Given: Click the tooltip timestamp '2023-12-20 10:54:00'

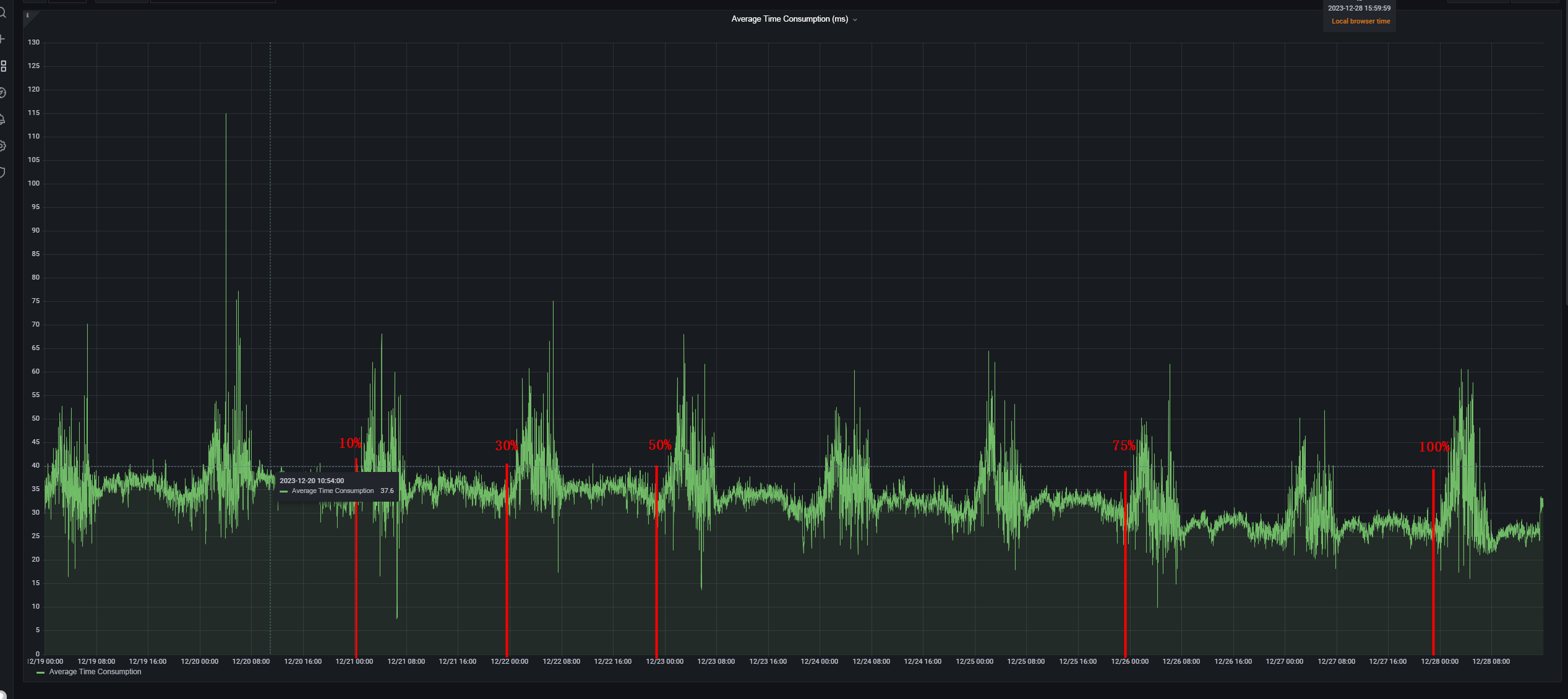Looking at the screenshot, I should point(312,481).
